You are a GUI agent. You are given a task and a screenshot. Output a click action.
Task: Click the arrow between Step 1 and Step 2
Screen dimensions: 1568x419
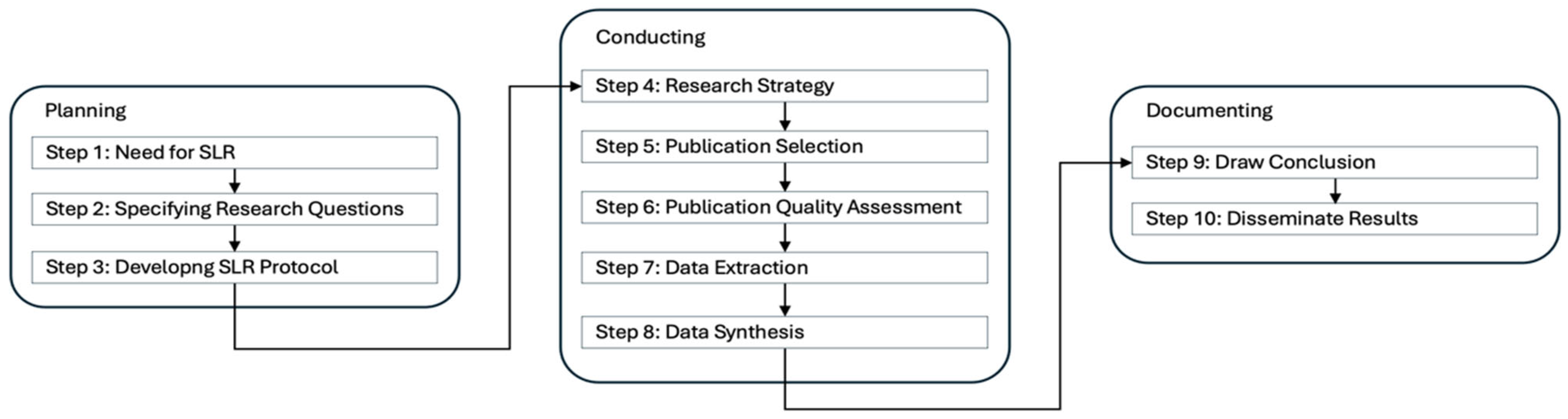234,181
